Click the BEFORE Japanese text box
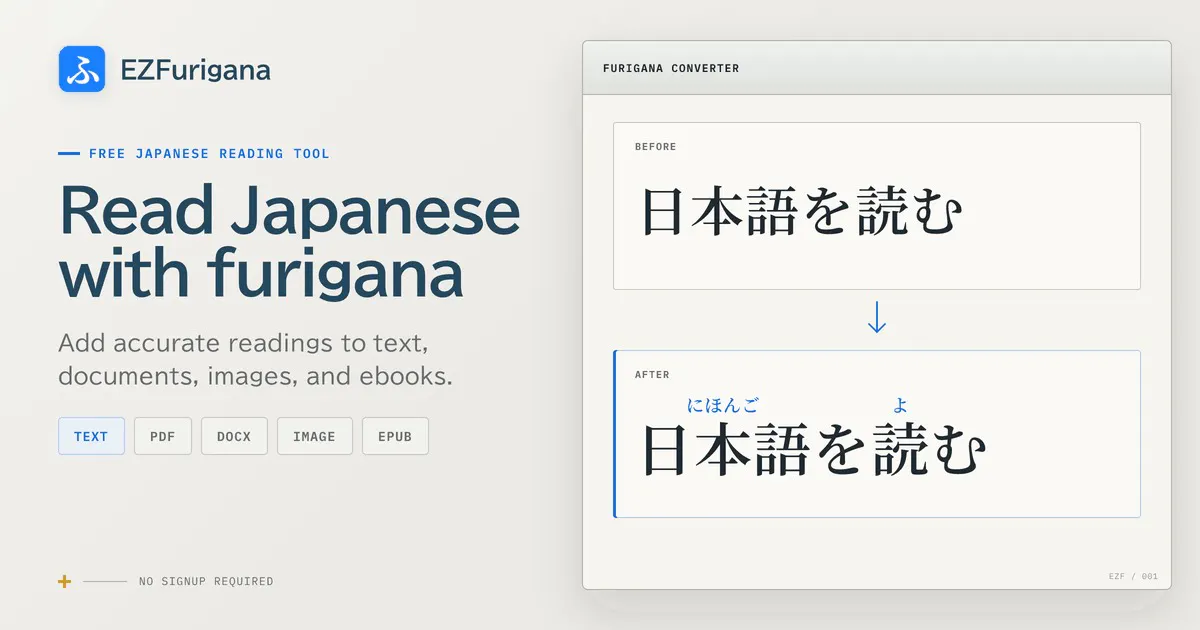Viewport: 1200px width, 630px height. click(877, 206)
